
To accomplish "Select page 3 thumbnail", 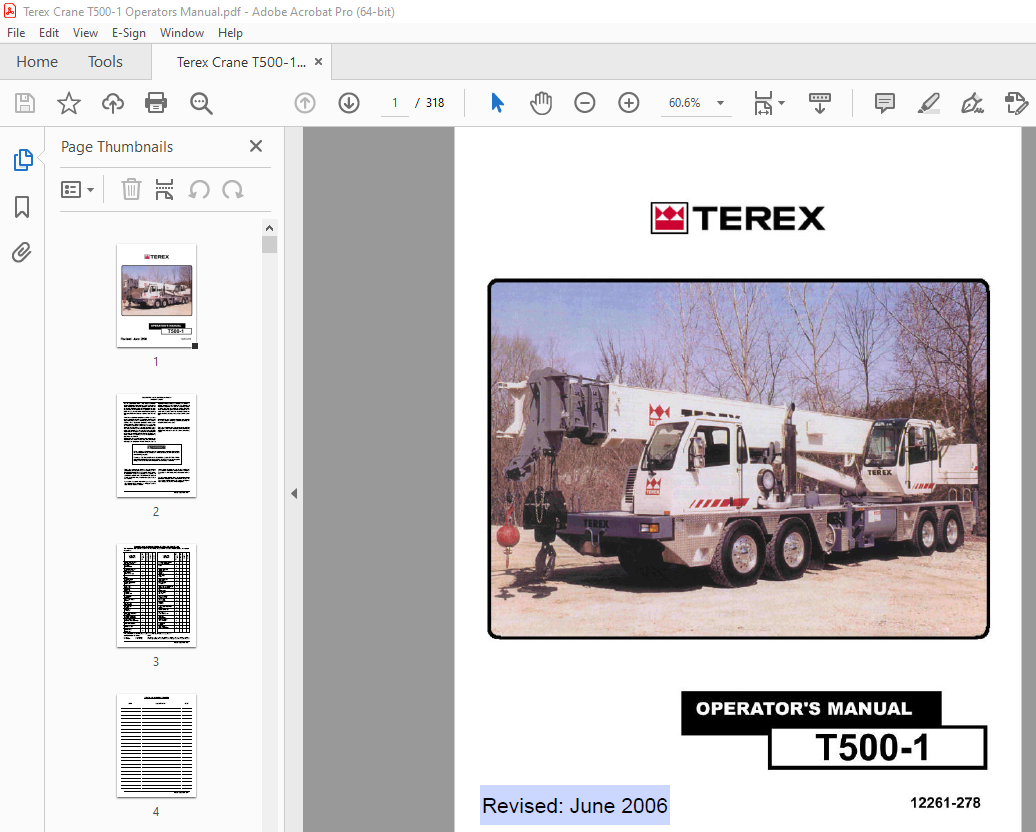I will click(x=157, y=595).
